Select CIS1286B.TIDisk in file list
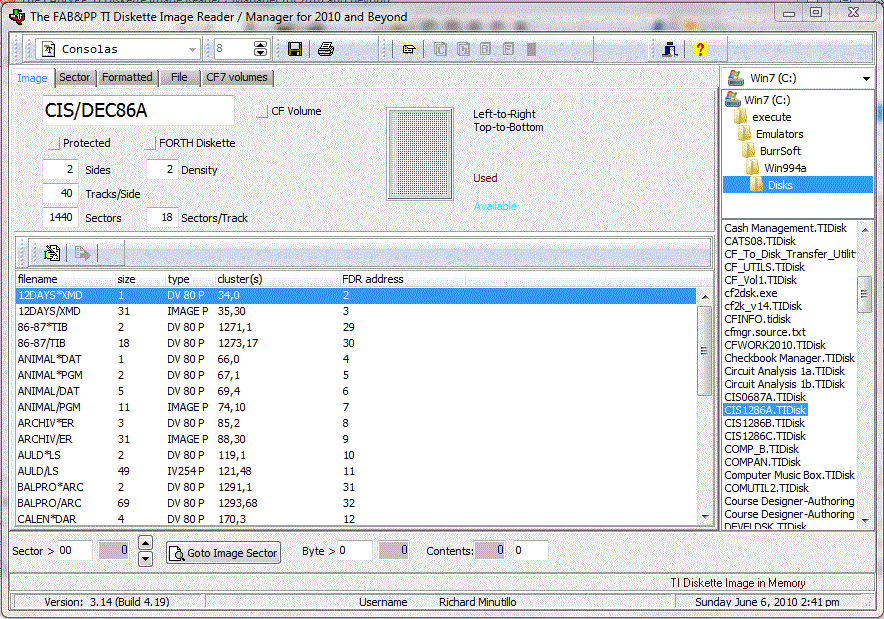The height and width of the screenshot is (619, 884). tap(765, 423)
